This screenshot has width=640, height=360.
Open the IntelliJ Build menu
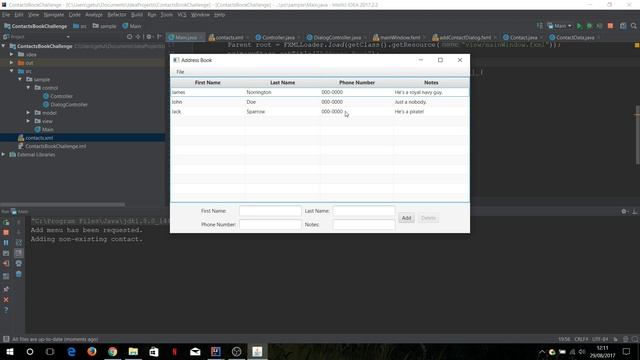click(137, 15)
